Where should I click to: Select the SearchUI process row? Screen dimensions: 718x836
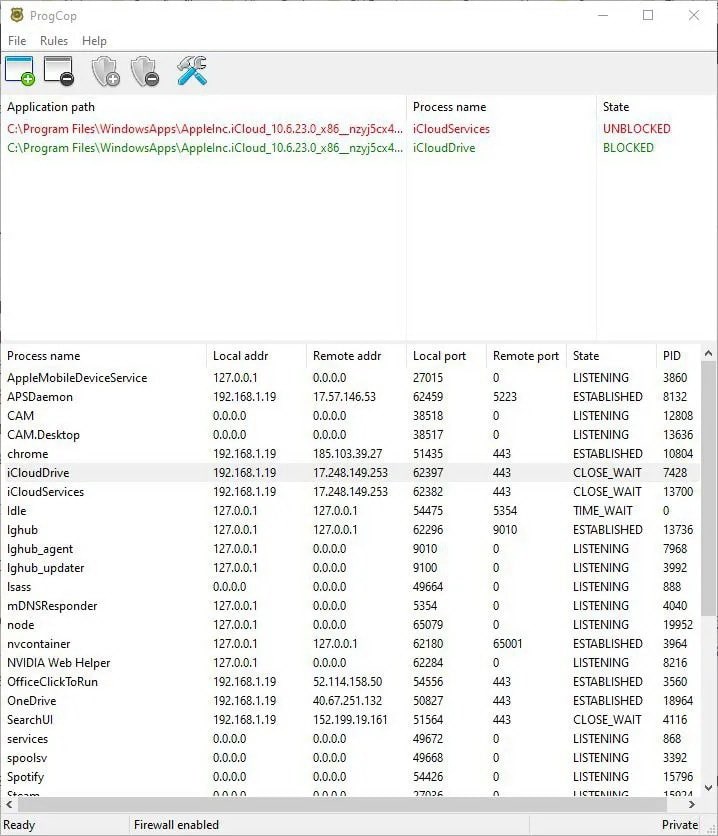(x=351, y=720)
